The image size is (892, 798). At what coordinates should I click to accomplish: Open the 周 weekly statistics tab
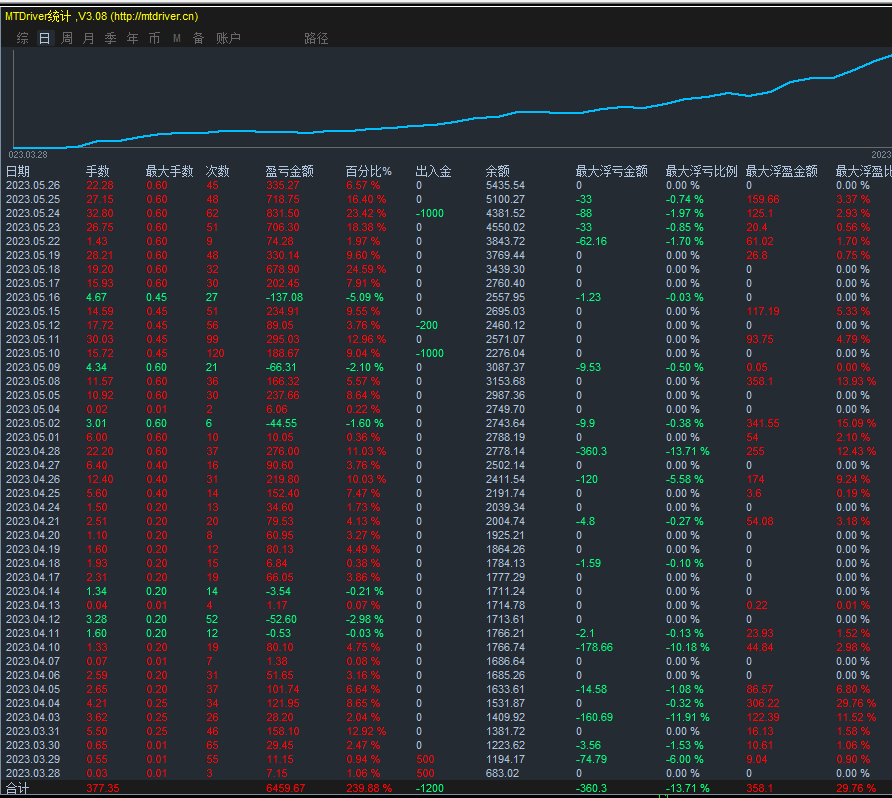coord(67,38)
